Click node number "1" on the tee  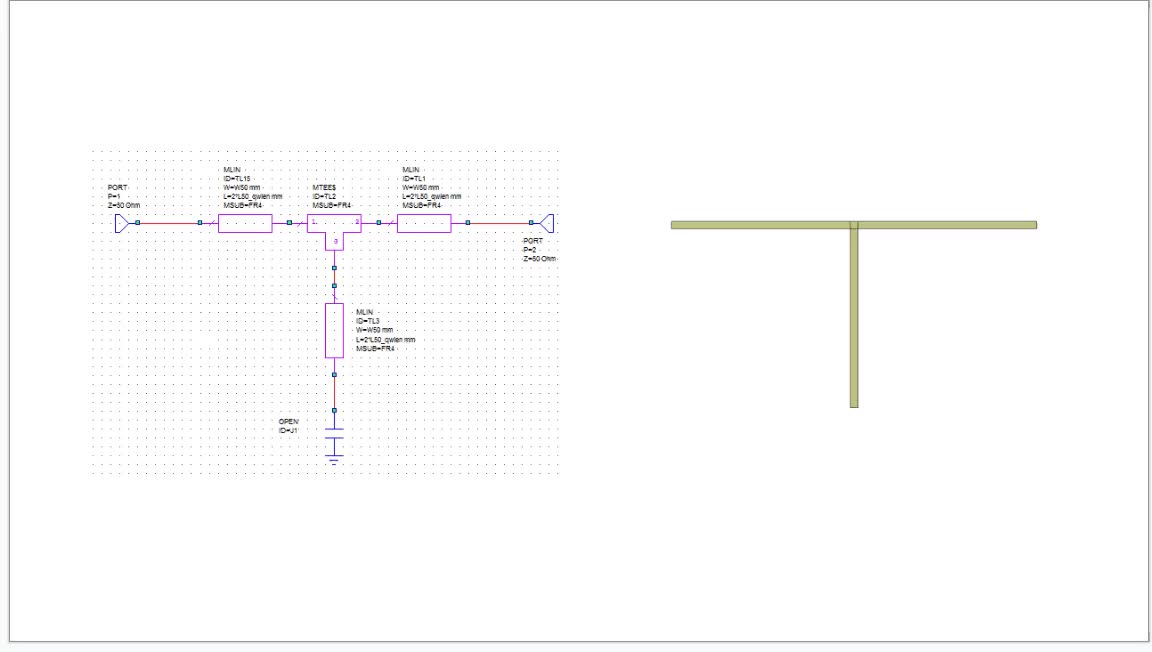point(314,221)
